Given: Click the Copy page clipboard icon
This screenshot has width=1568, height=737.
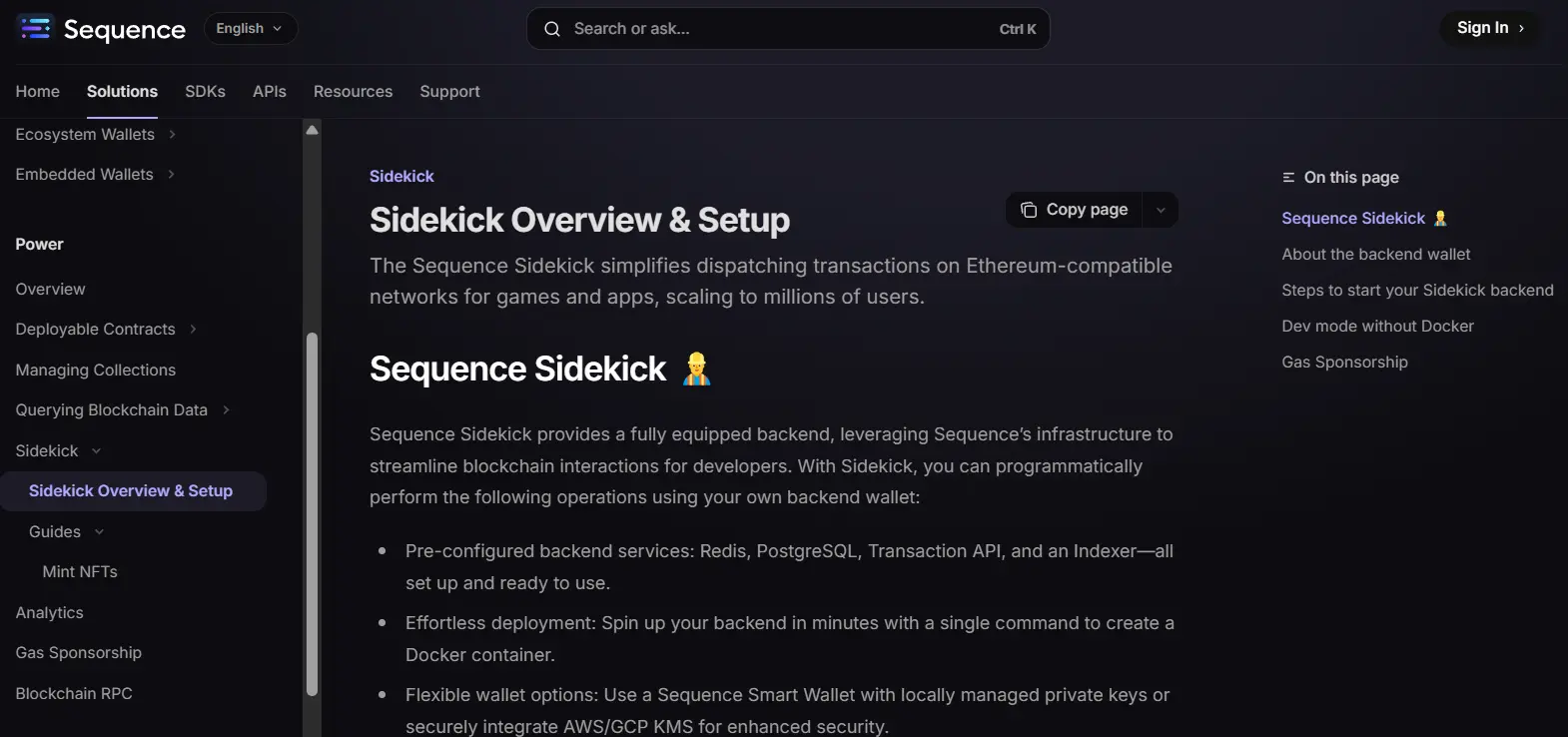Looking at the screenshot, I should (1029, 210).
